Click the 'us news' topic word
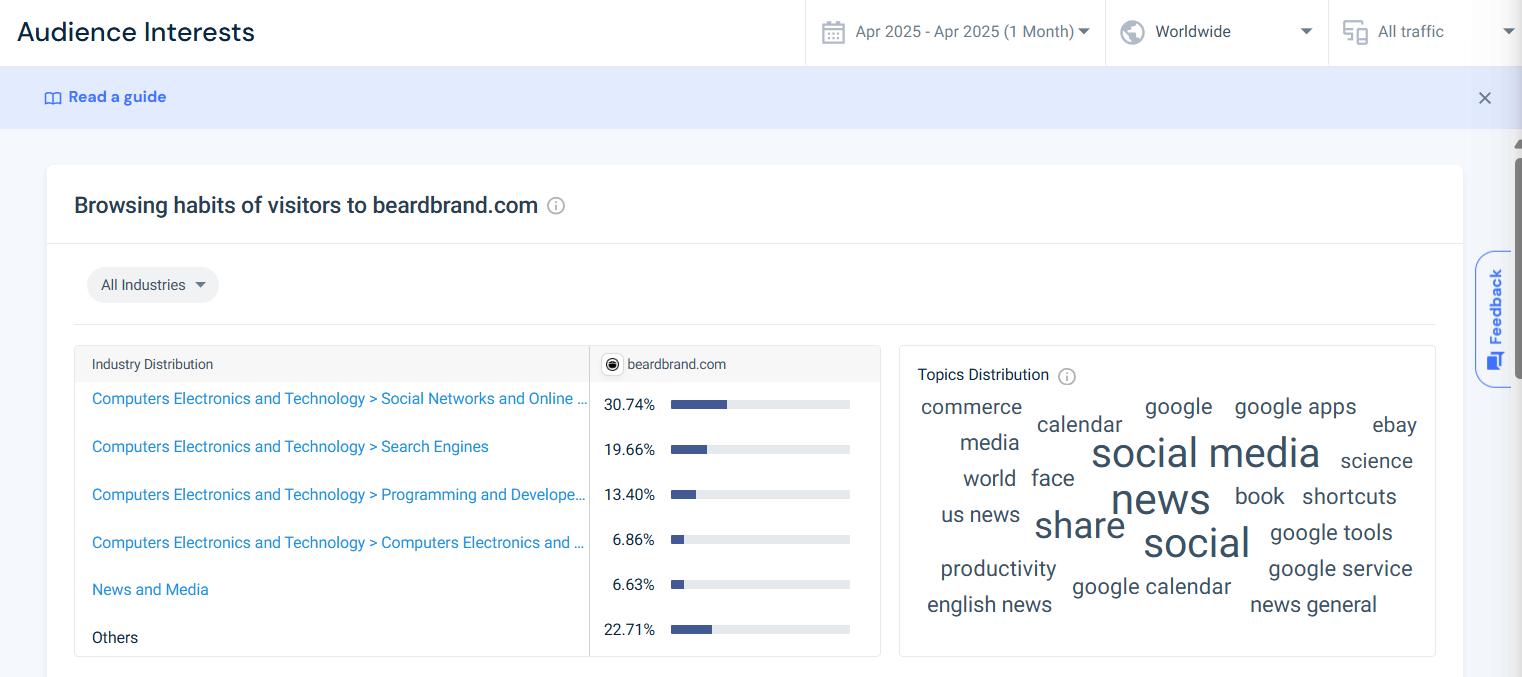The image size is (1522, 677). tap(980, 515)
